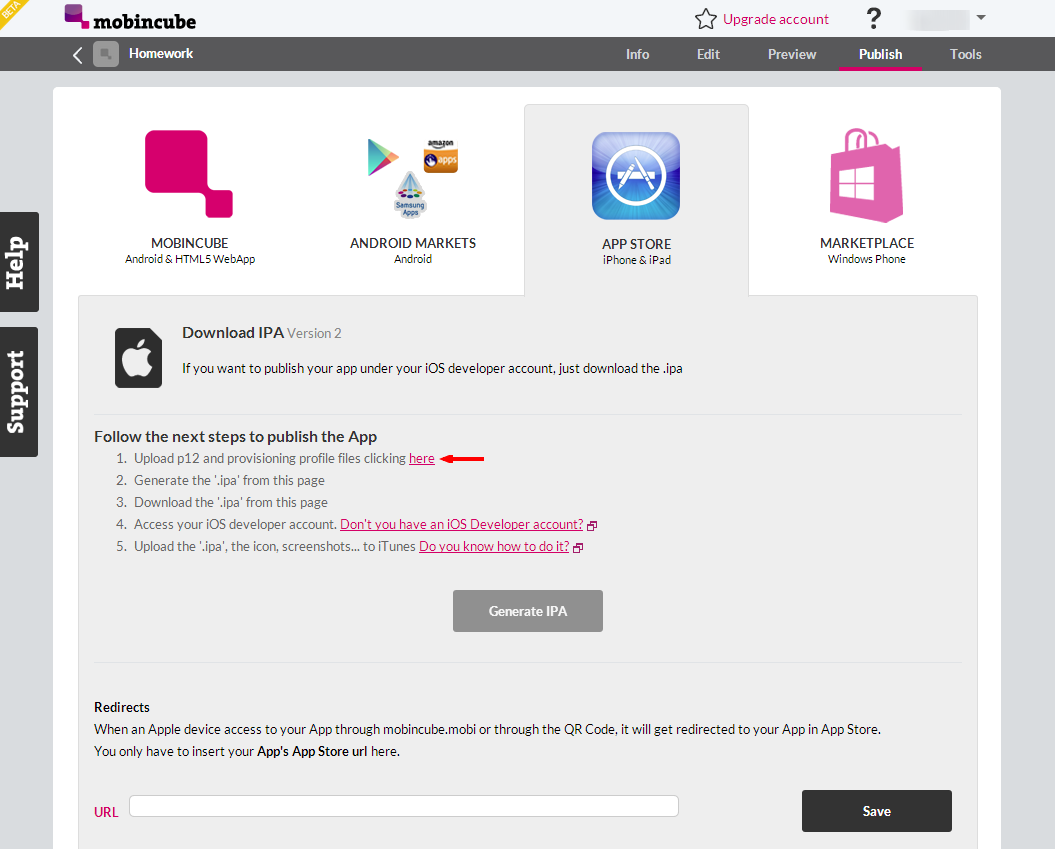Open the question mark help icon
This screenshot has width=1055, height=849.
[873, 18]
